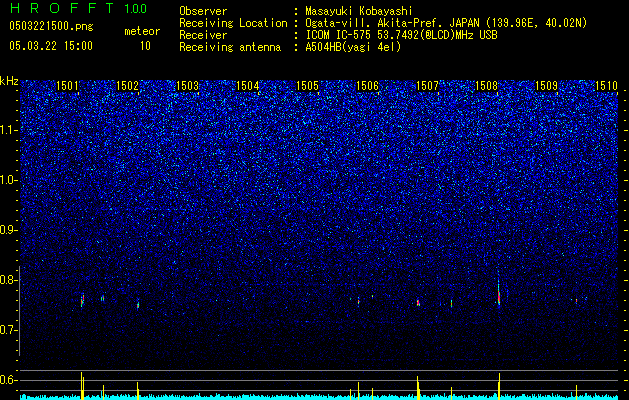Click time marker 1506
Viewport: 629px width, 400px height.
click(367, 86)
